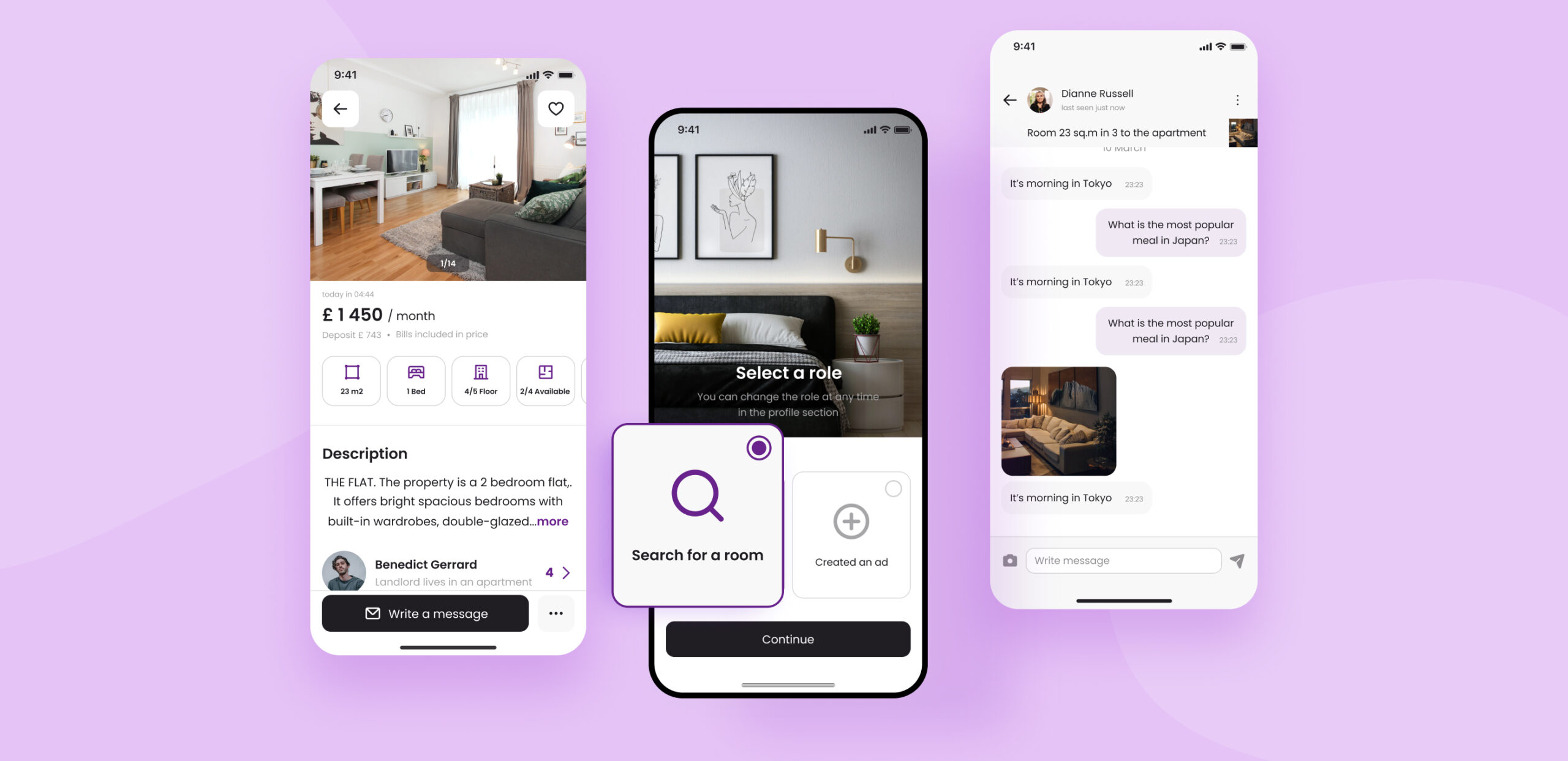Viewport: 1568px width, 761px height.
Task: Click Continue button on role selection screen
Action: [x=788, y=638]
